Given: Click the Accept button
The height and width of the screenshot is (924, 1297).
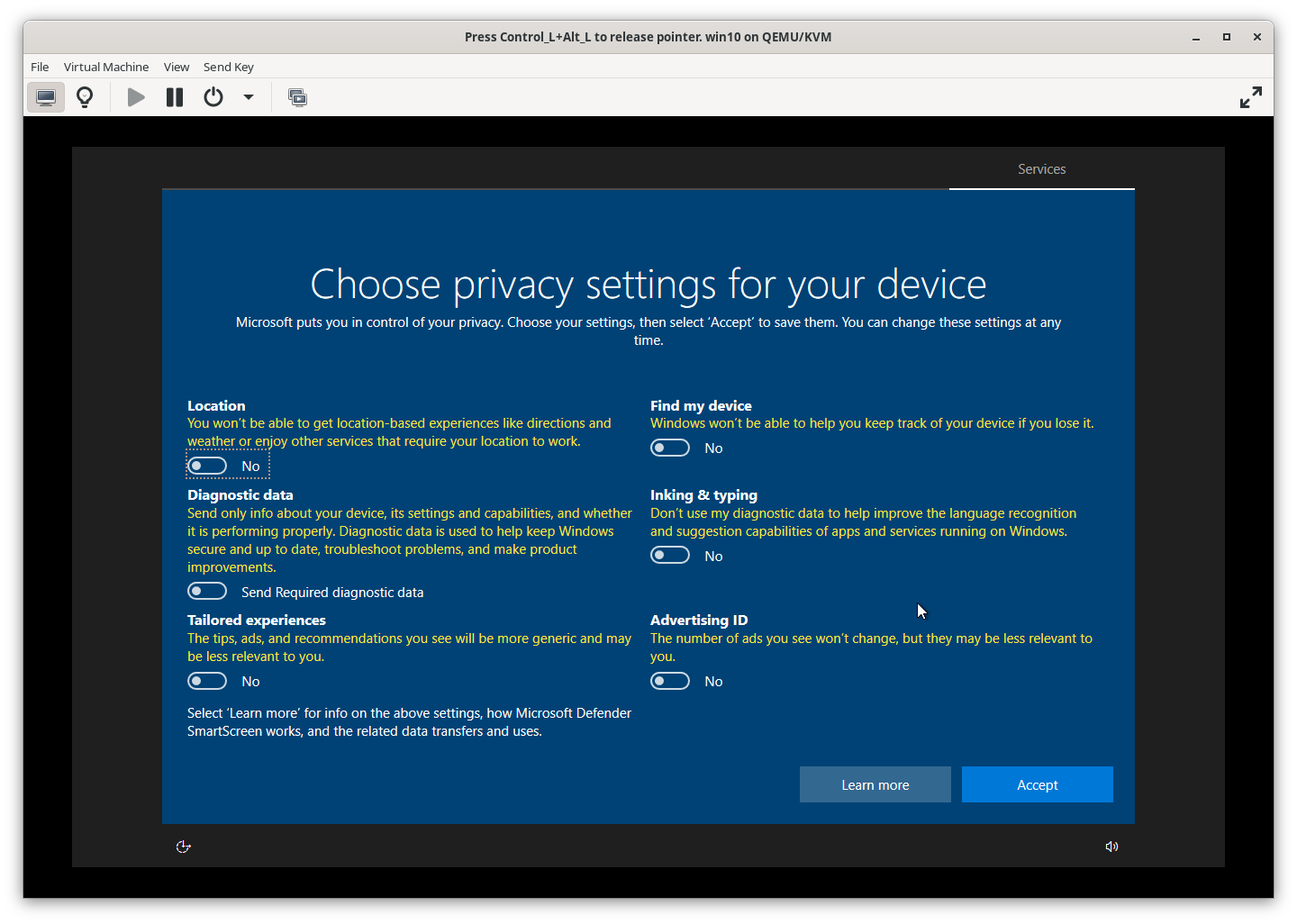Looking at the screenshot, I should coord(1038,784).
